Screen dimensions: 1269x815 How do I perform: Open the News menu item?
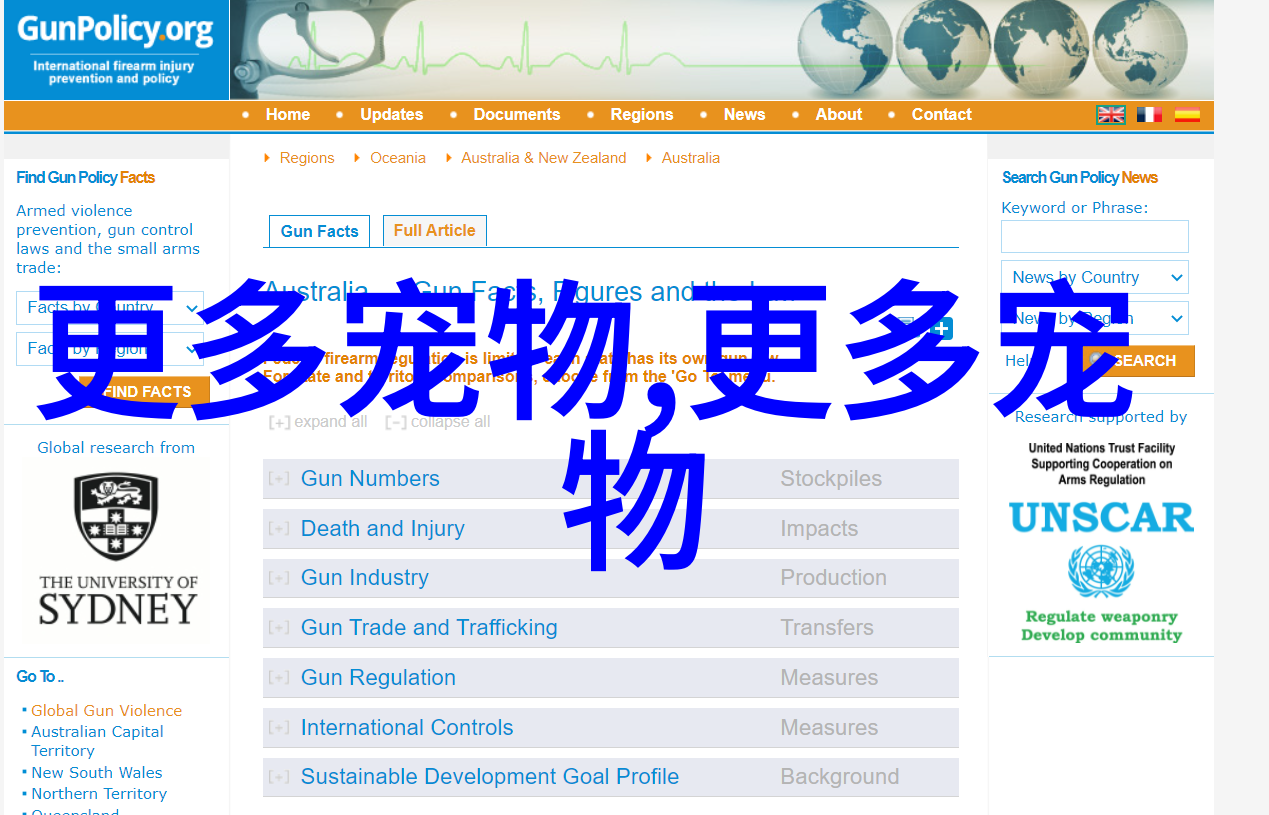pos(745,115)
